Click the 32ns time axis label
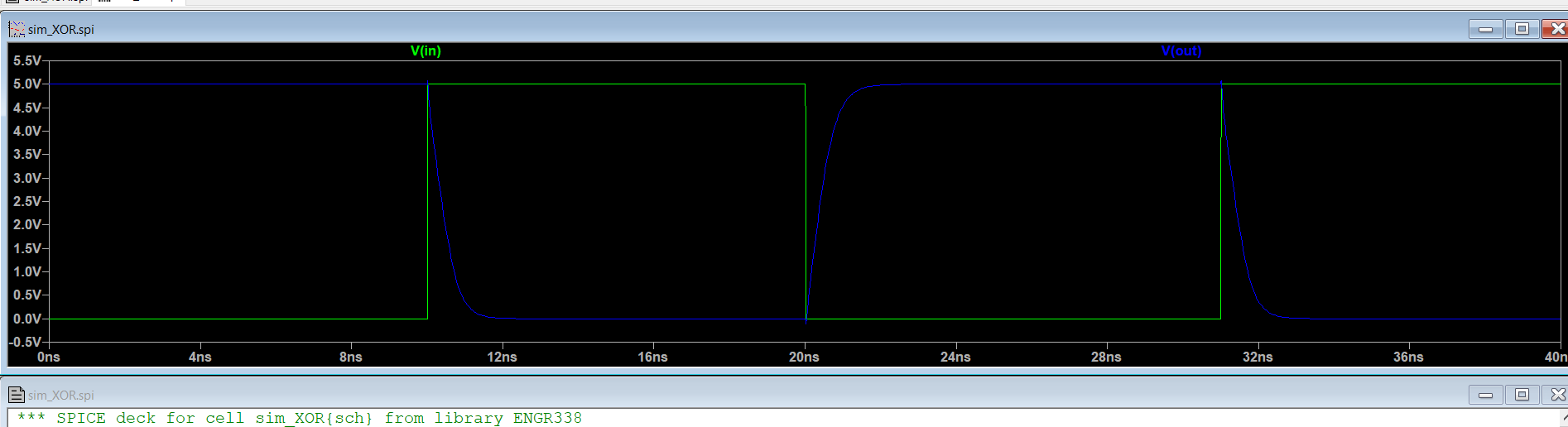1568x427 pixels. tap(1257, 357)
